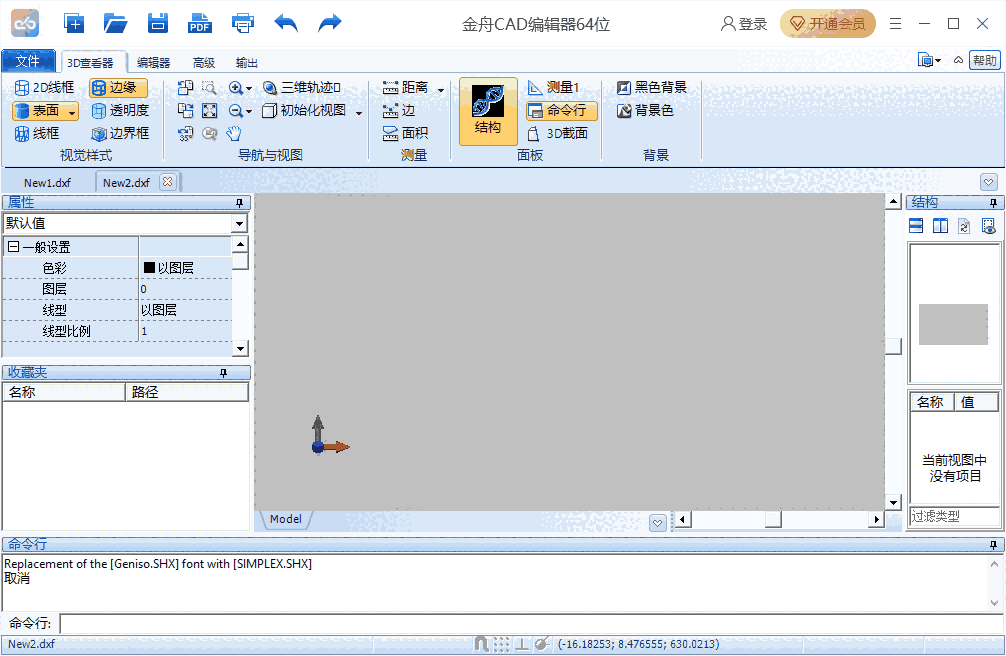Click the New file icon in title bar

pyautogui.click(x=74, y=24)
